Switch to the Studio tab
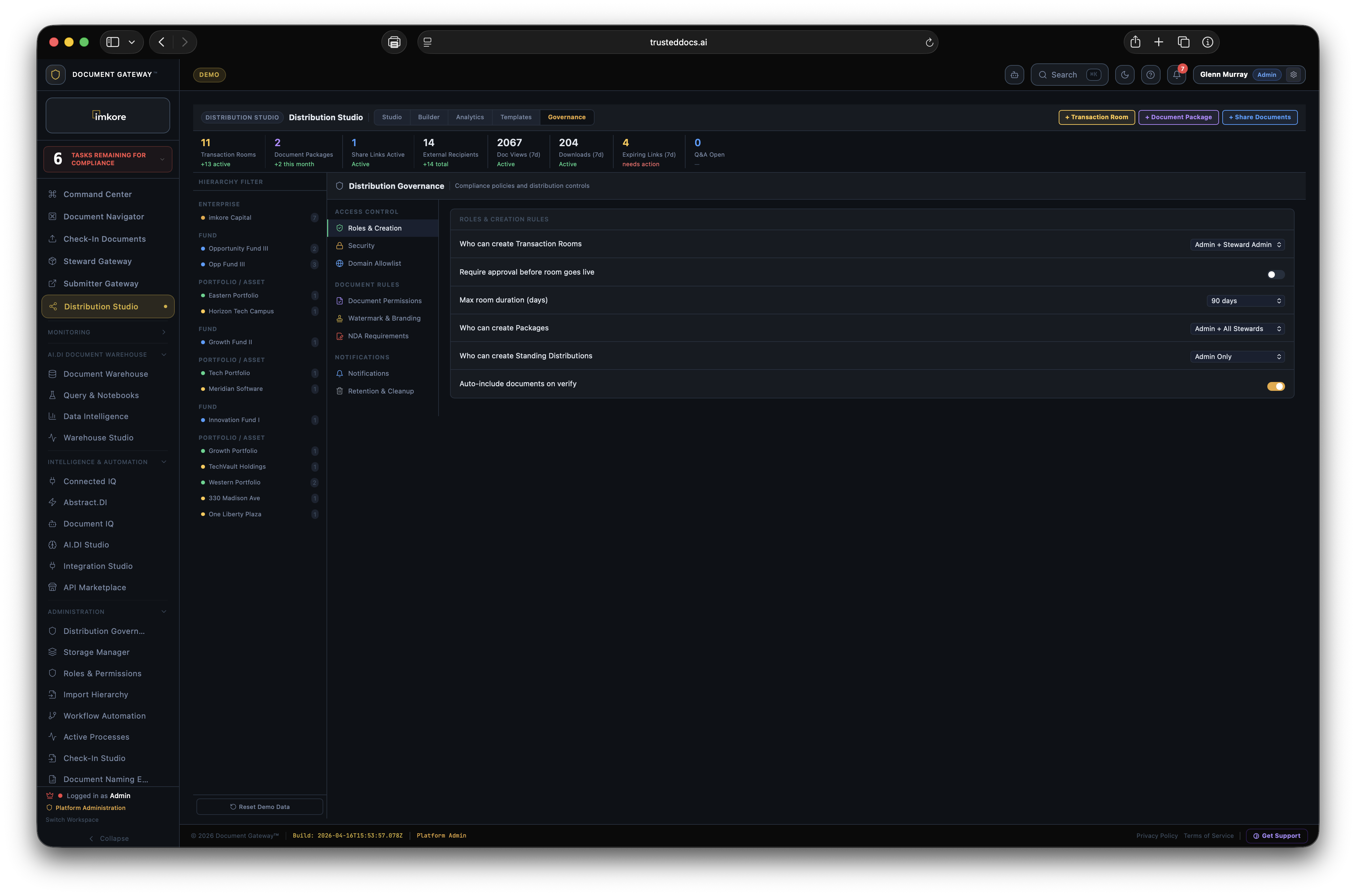 pyautogui.click(x=392, y=117)
